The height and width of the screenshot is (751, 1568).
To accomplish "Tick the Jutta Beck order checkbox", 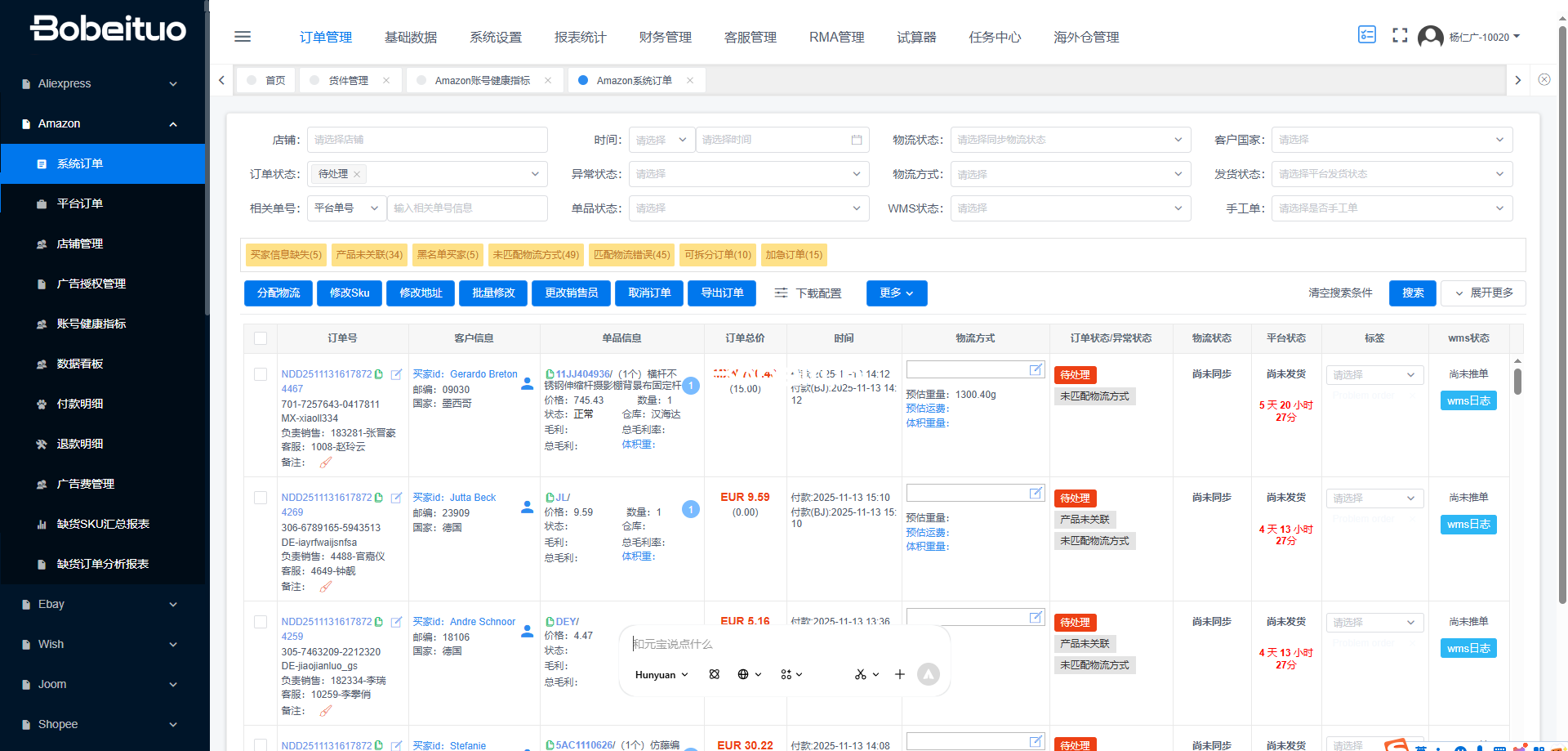I will click(261, 498).
